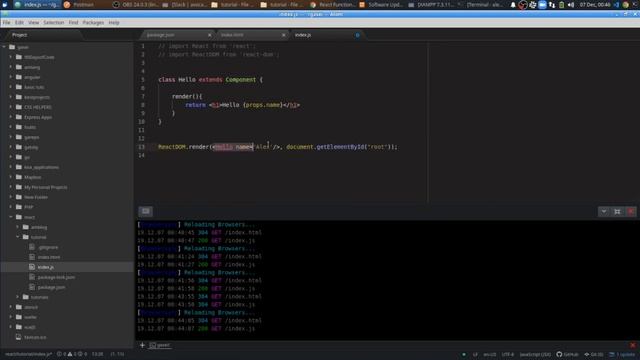Expand the Express Apps folder
Screen dimensions: 640x360
pyautogui.click(x=11, y=117)
